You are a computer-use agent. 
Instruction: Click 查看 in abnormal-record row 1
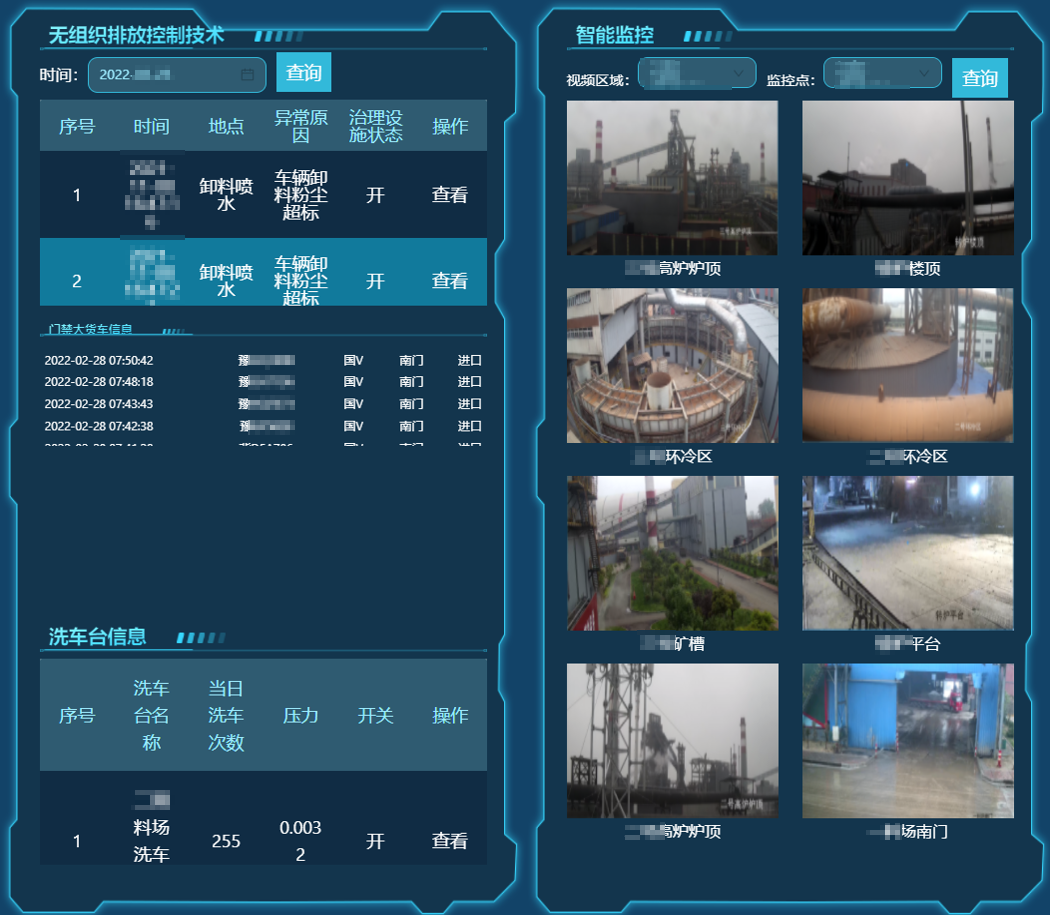pos(449,195)
